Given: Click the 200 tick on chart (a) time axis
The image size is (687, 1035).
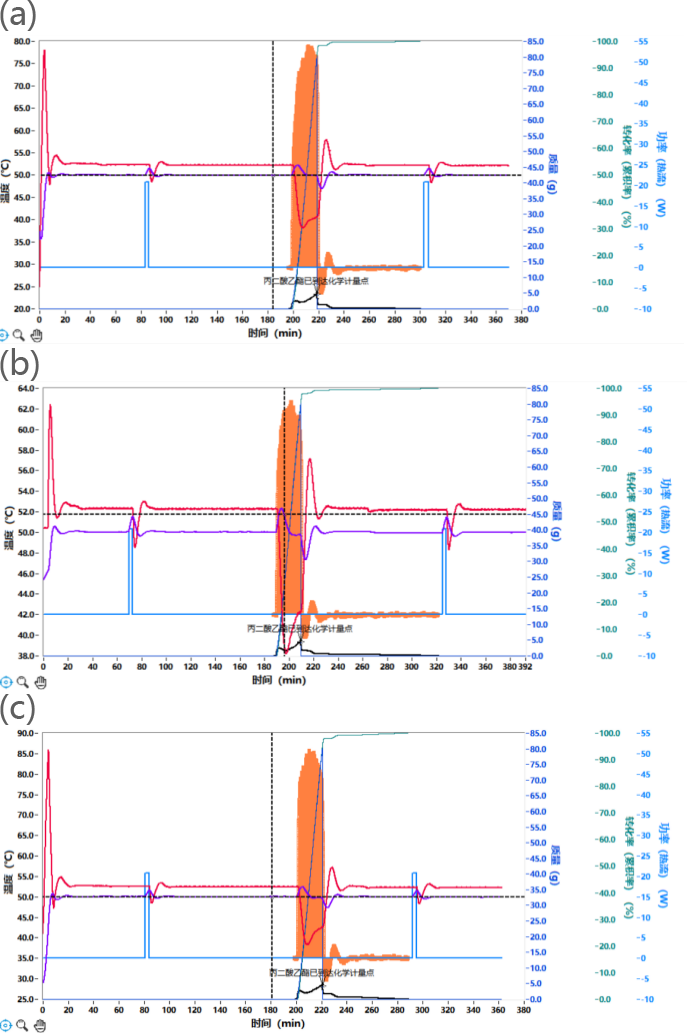Looking at the screenshot, I should pos(293,319).
